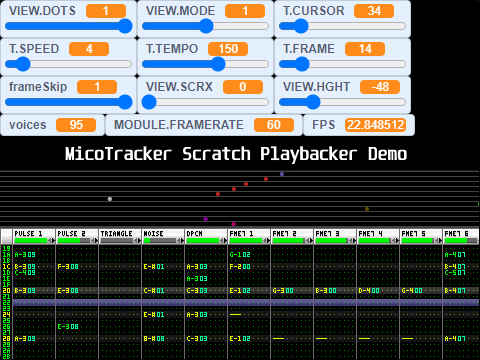Screen dimensions: 480x360
Task: Click the left arrow in NOISE header
Action: pos(179,240)
